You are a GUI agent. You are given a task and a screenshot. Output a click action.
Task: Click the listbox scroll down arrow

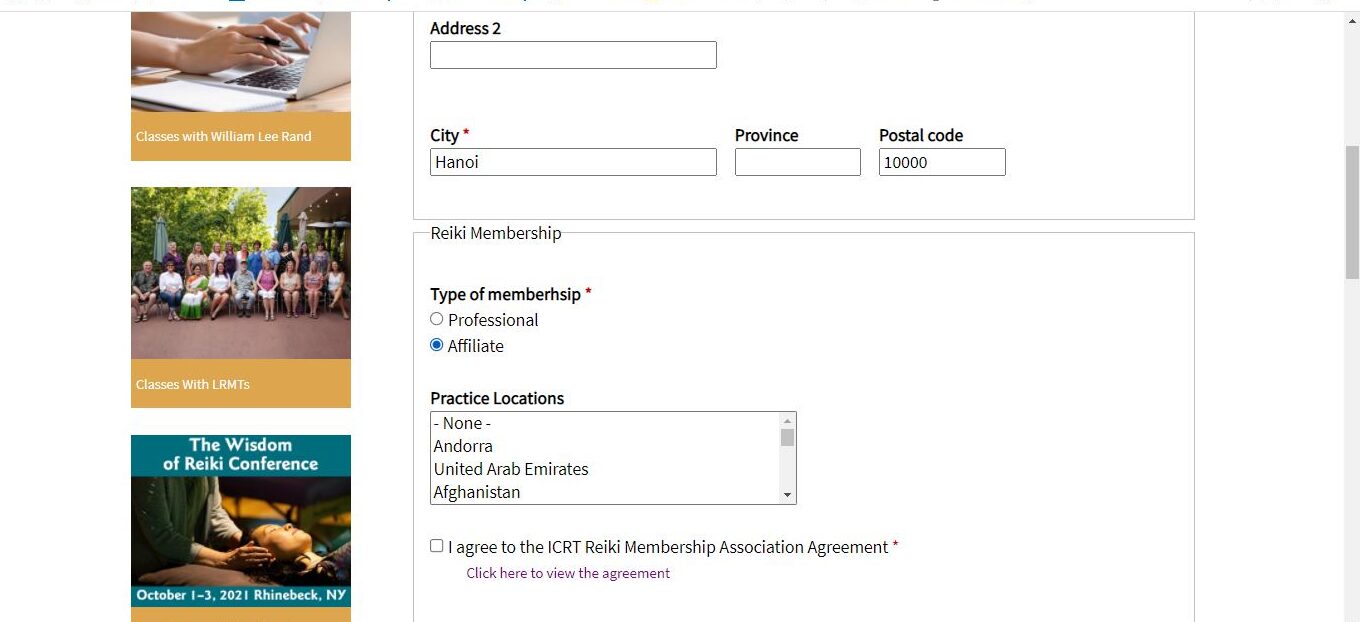pyautogui.click(x=788, y=495)
